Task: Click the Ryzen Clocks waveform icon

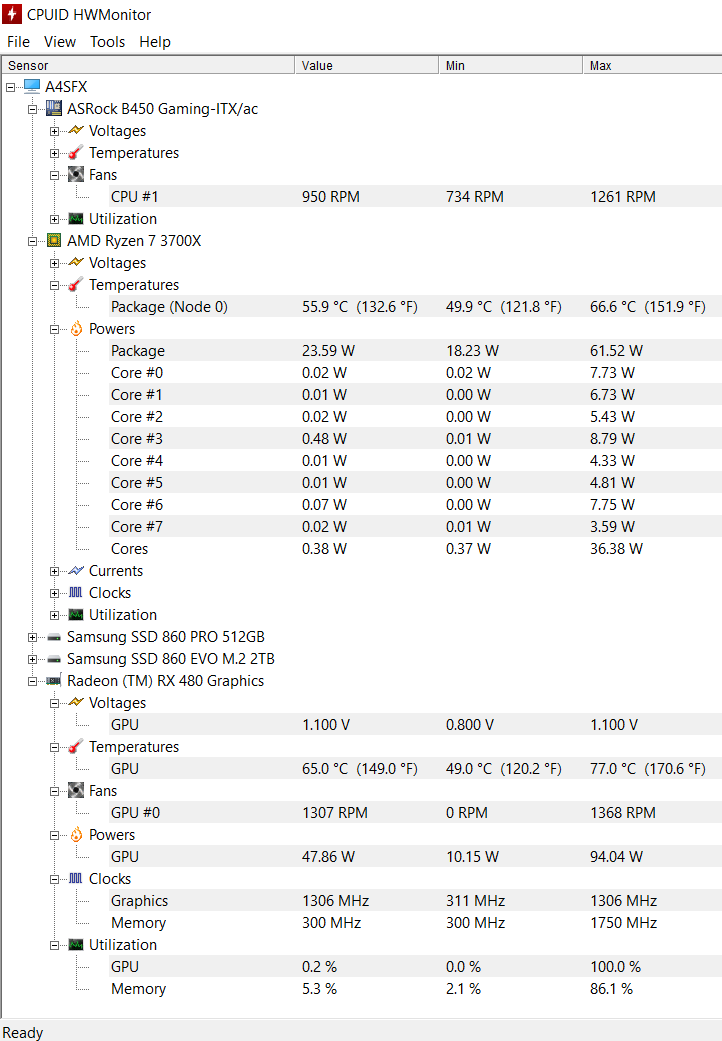Action: pyautogui.click(x=76, y=592)
